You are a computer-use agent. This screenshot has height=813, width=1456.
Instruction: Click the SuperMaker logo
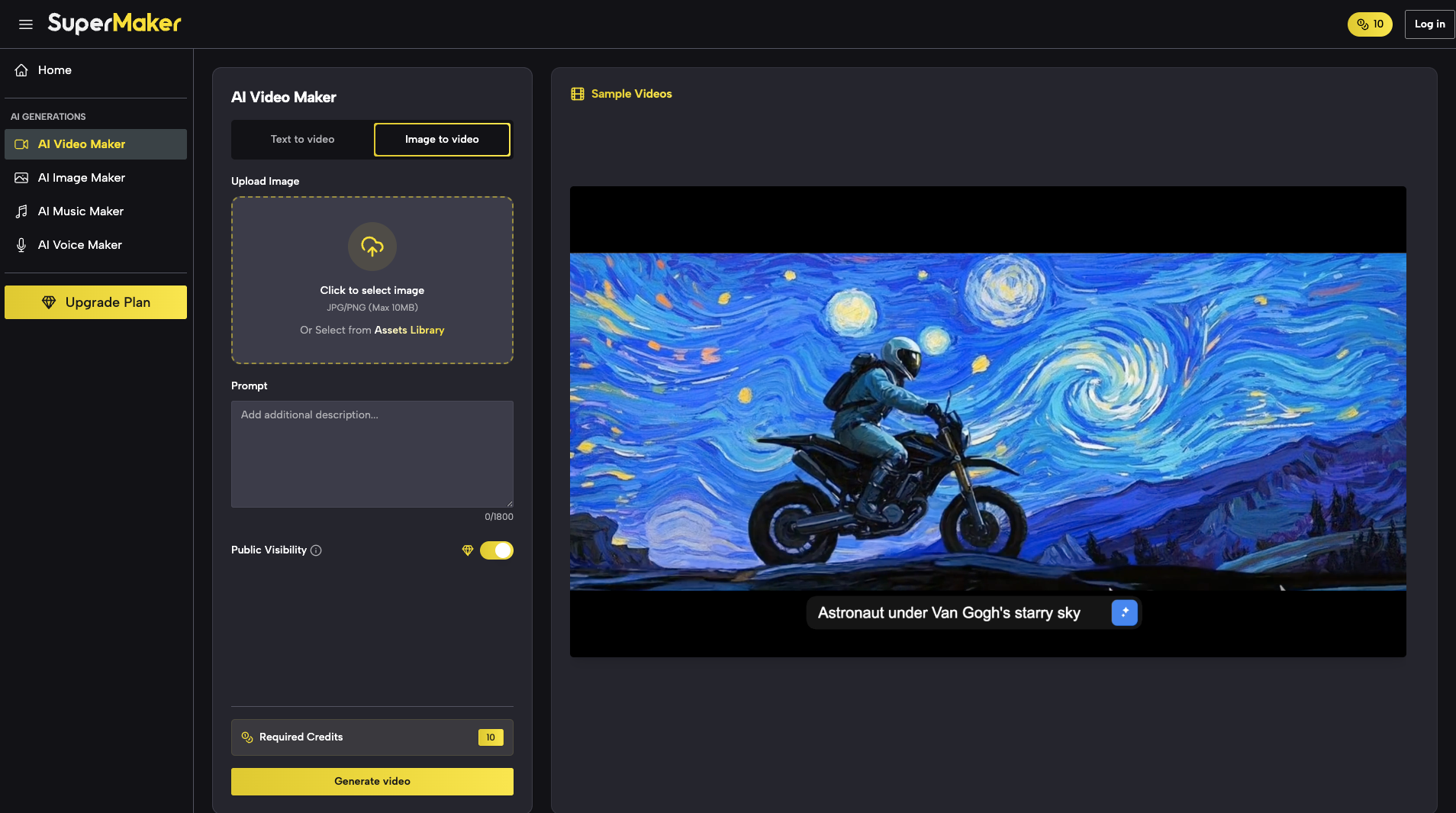(114, 24)
